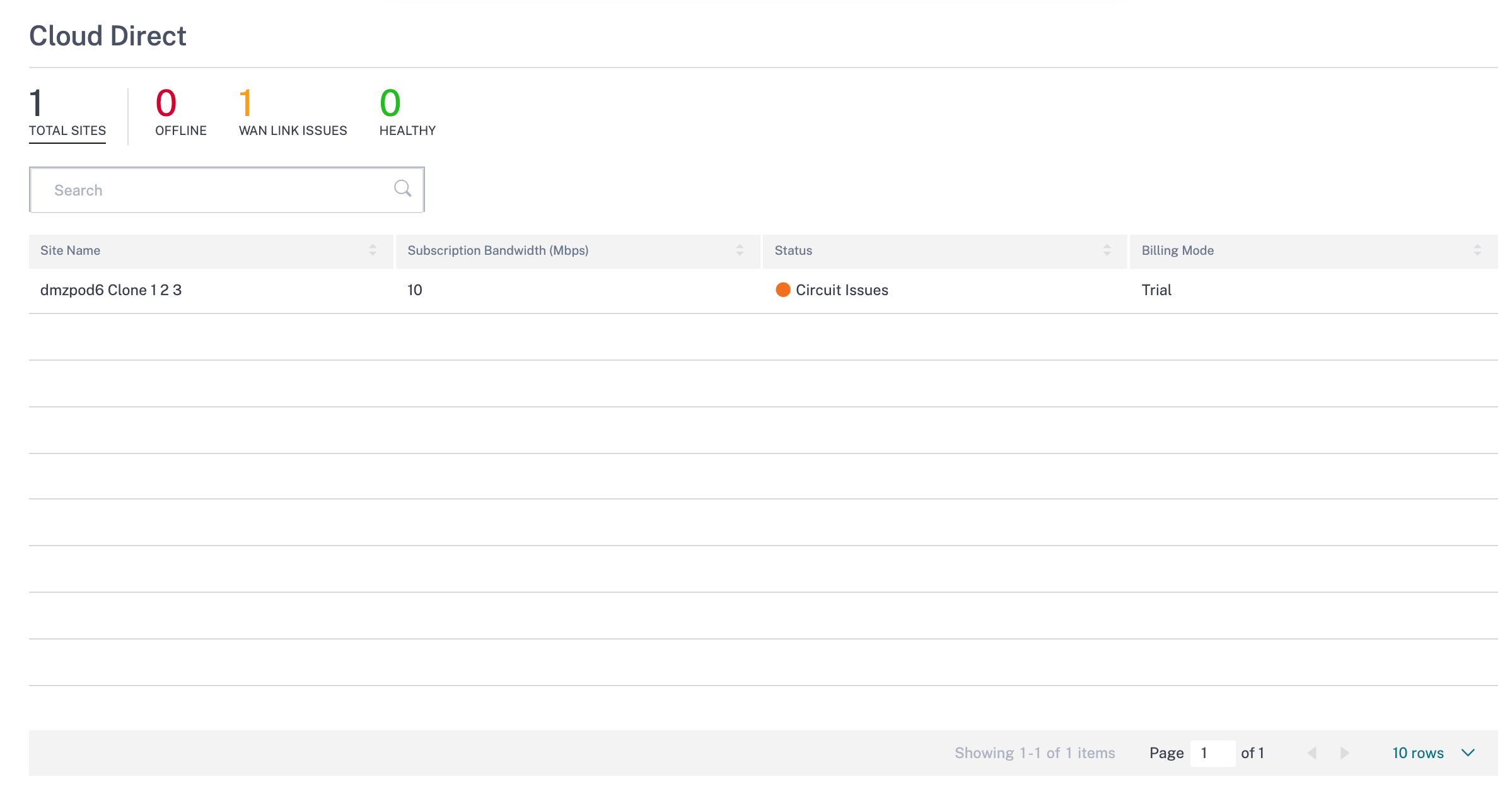Select the Trial billing mode cell
The height and width of the screenshot is (801, 1512).
coord(1156,290)
